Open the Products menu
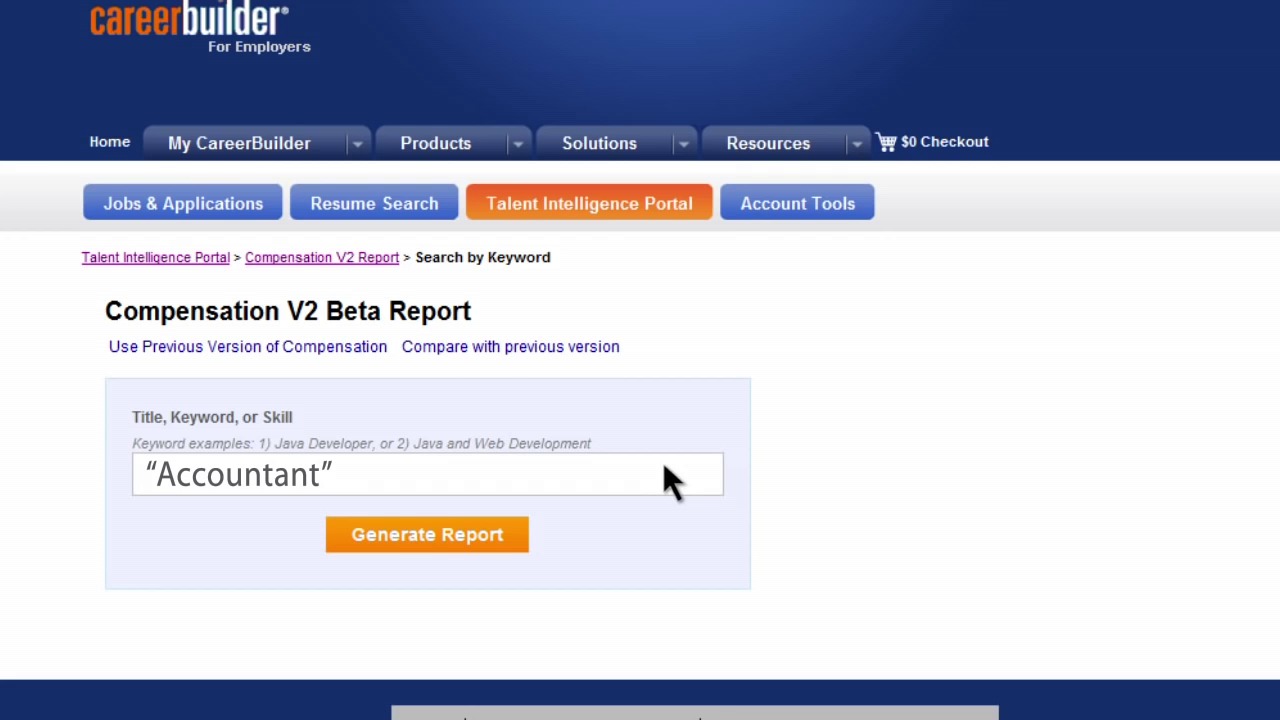Screen dimensions: 1280x720 click(x=435, y=143)
